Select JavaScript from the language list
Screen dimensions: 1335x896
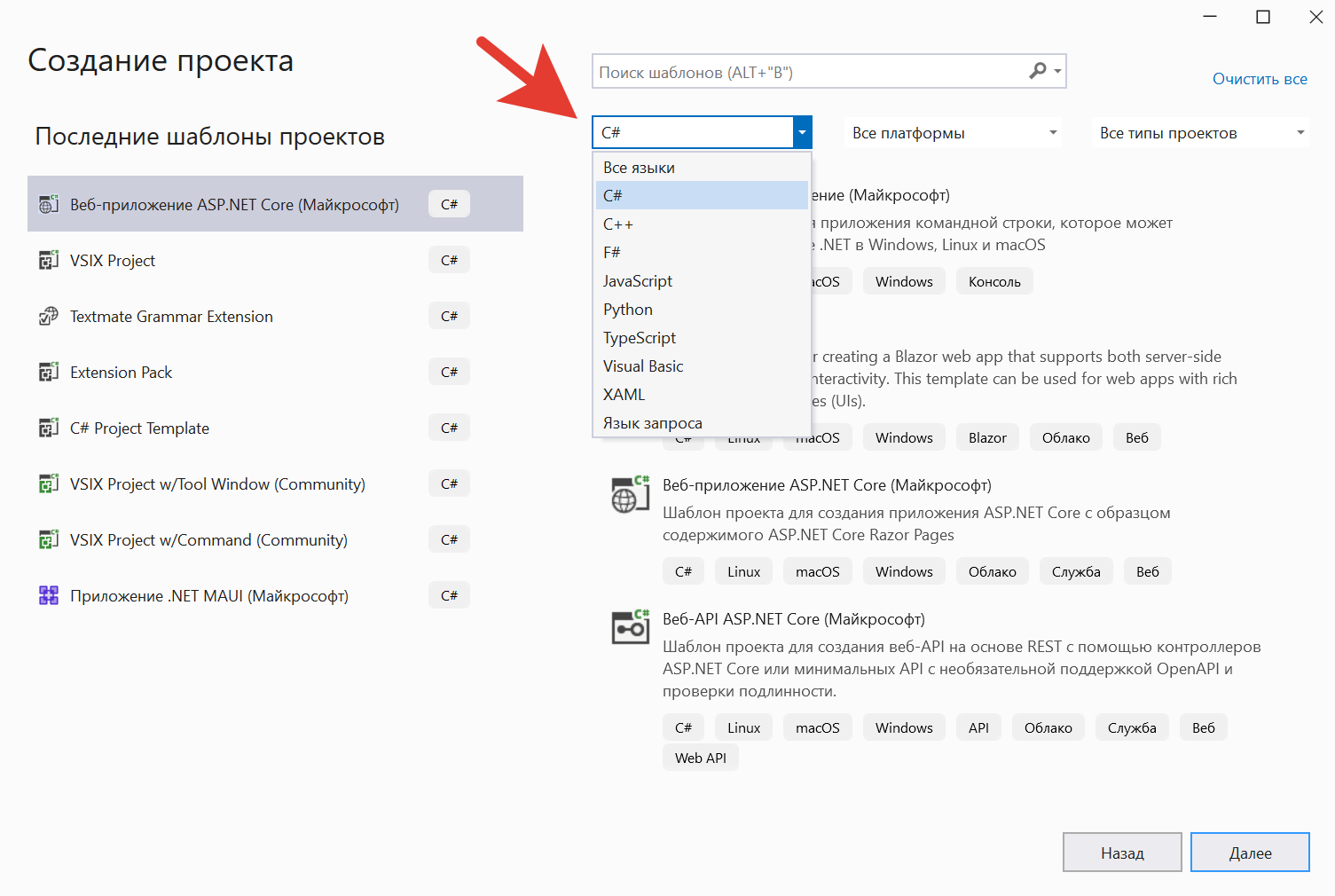pyautogui.click(x=702, y=280)
